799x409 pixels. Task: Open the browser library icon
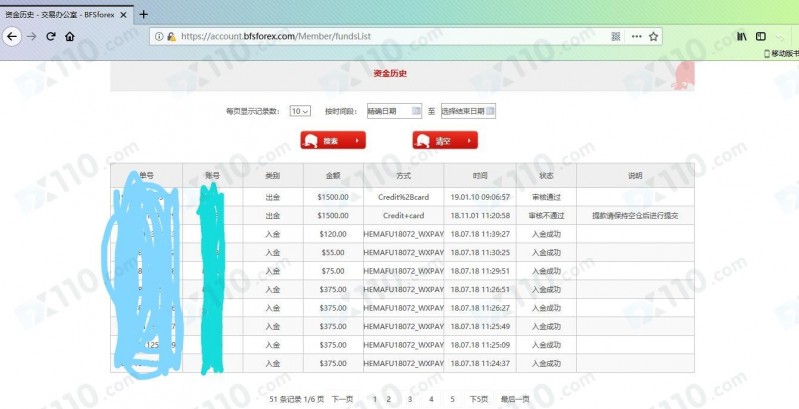pos(742,37)
